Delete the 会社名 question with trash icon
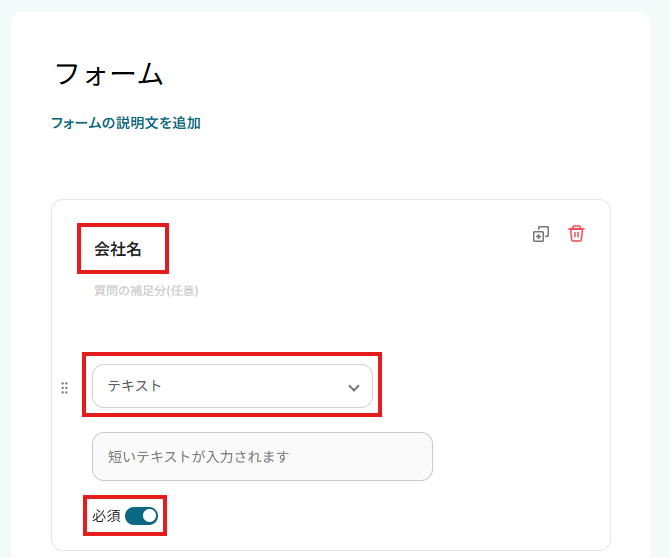 576,233
